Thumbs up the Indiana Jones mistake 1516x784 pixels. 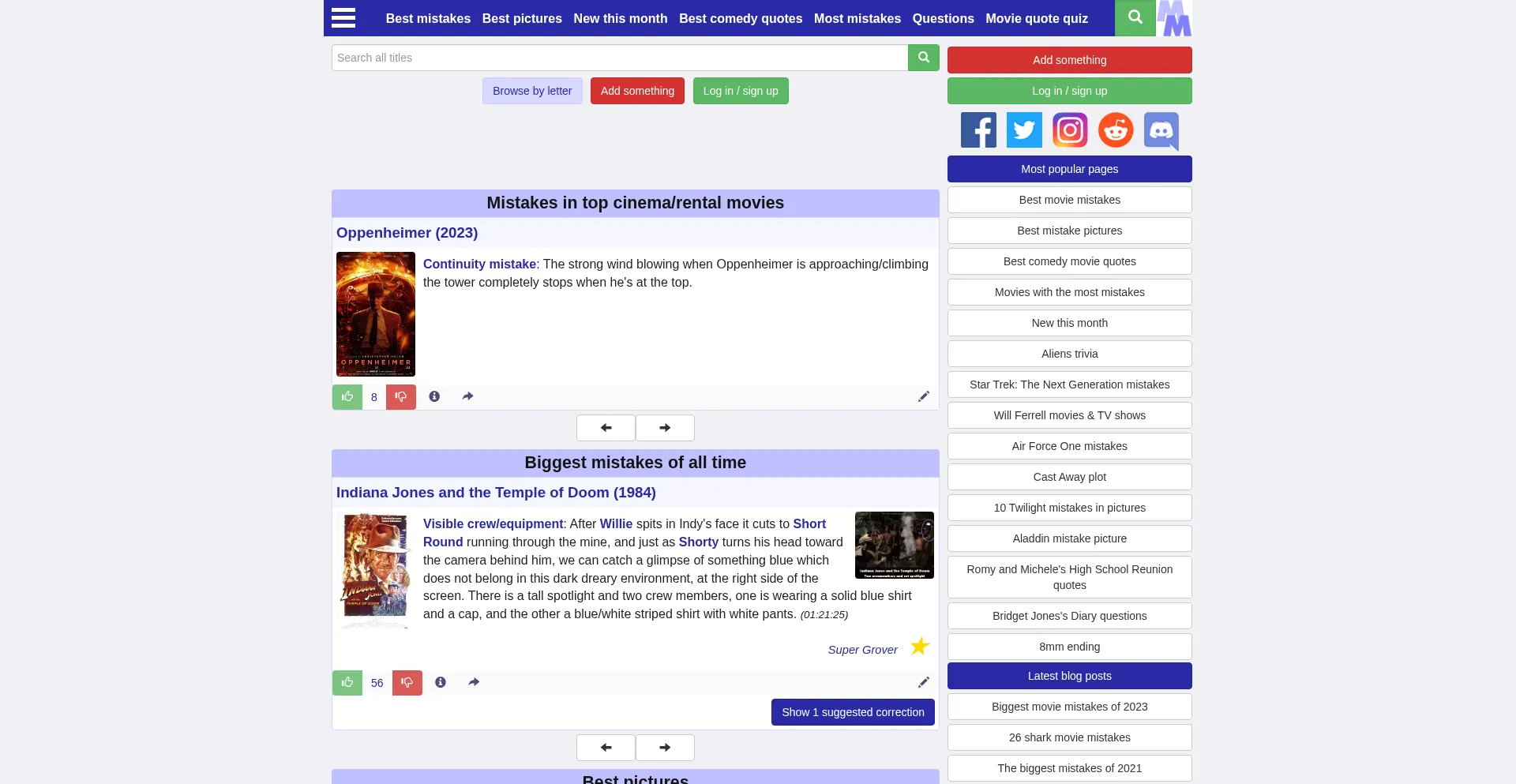click(x=347, y=683)
